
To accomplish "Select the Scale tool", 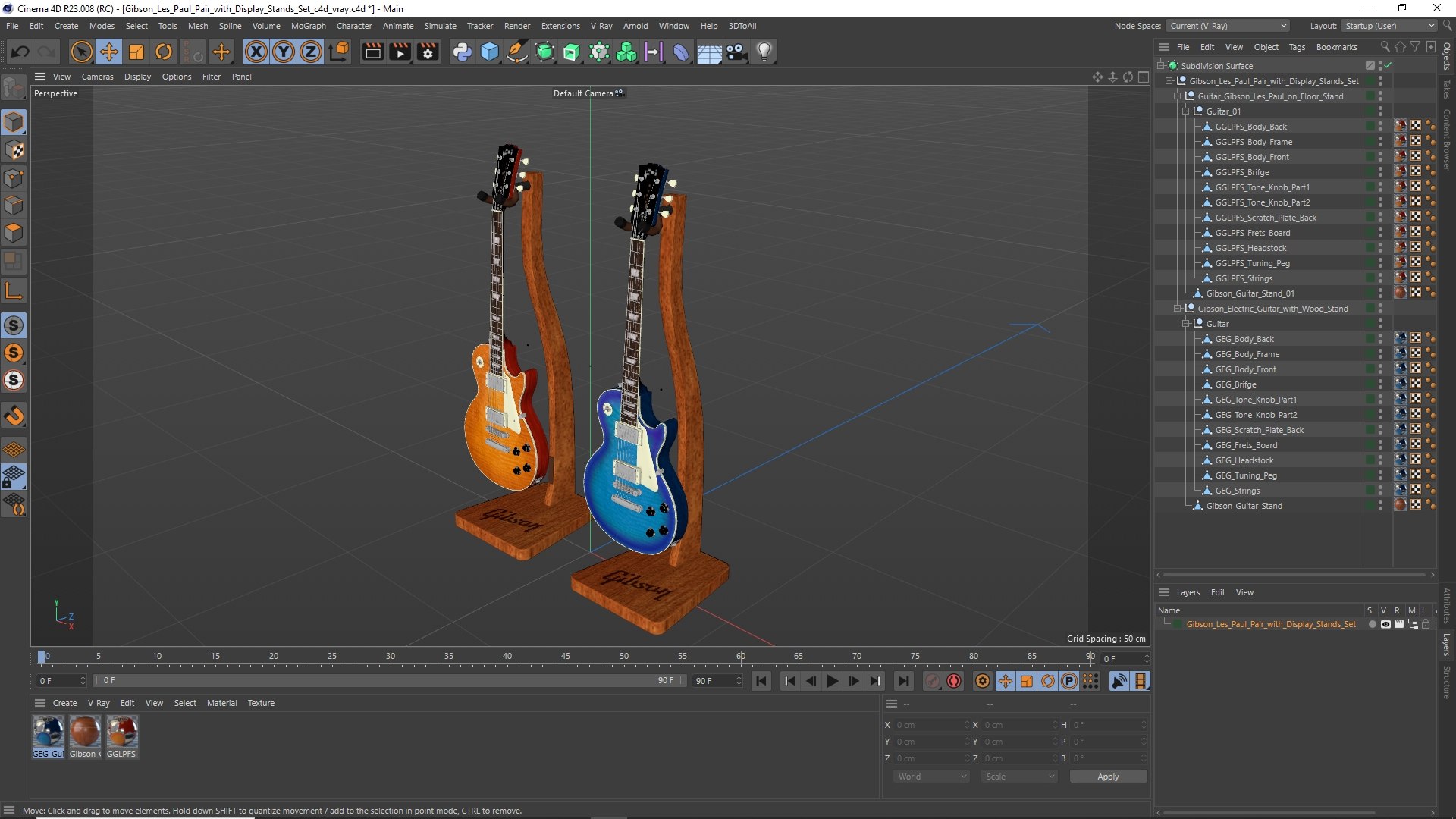I will pyautogui.click(x=136, y=52).
